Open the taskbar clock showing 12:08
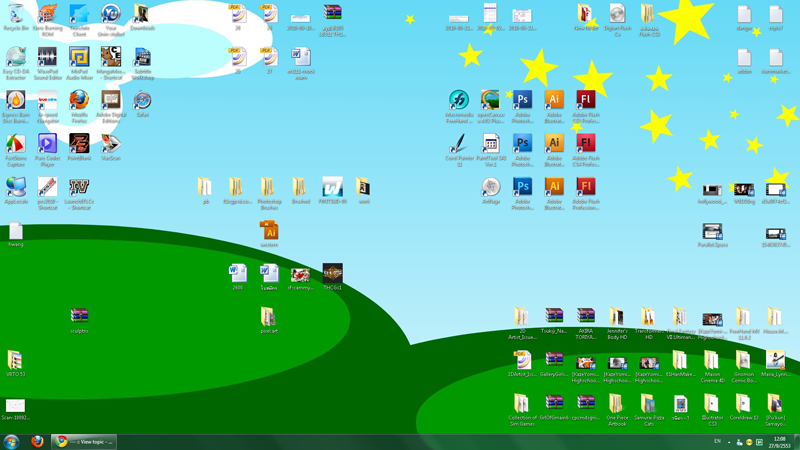This screenshot has width=800, height=450. tap(779, 442)
